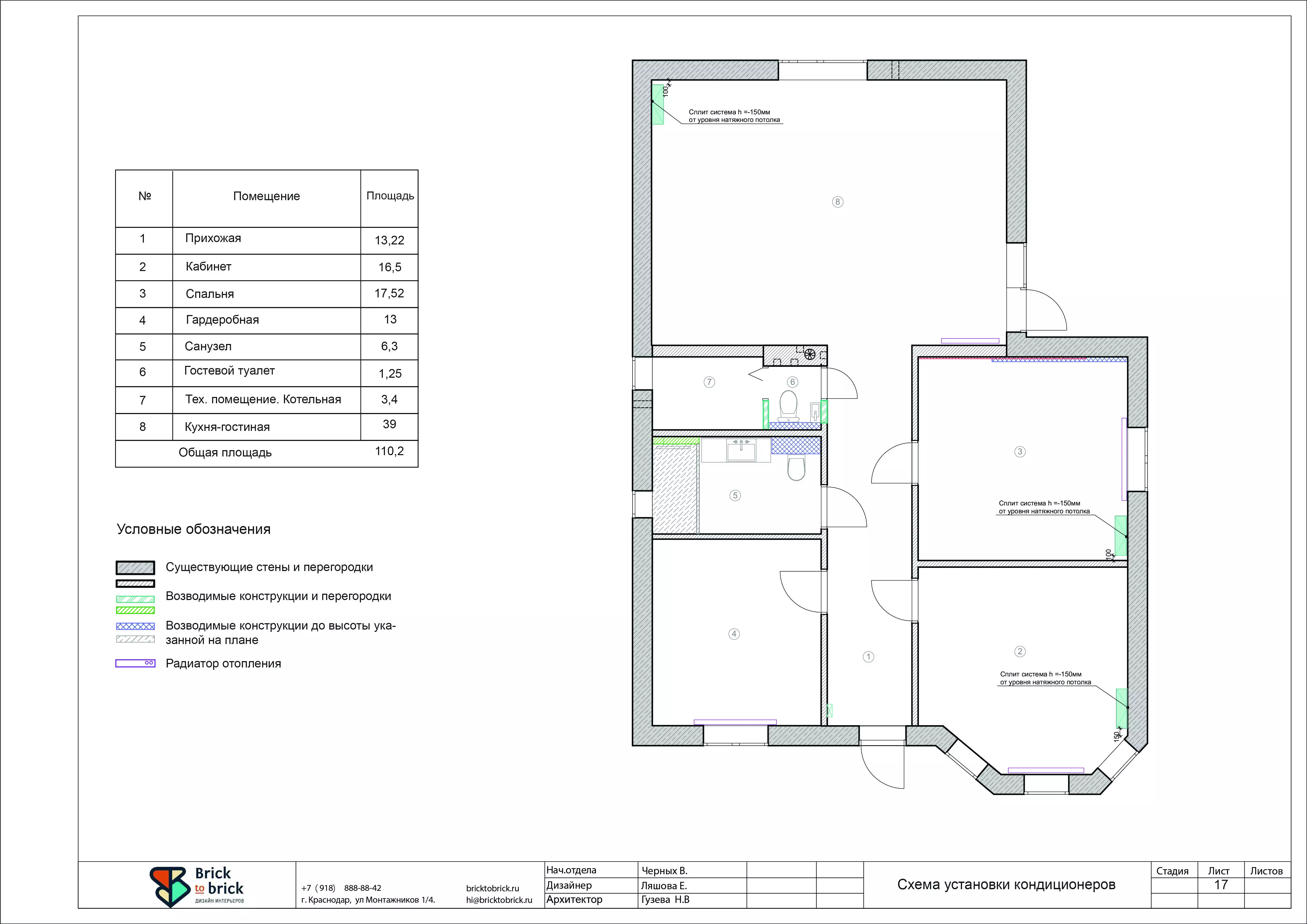The width and height of the screenshot is (1307, 924).
Task: Click sheet number 17 in title block
Action: (x=1221, y=885)
